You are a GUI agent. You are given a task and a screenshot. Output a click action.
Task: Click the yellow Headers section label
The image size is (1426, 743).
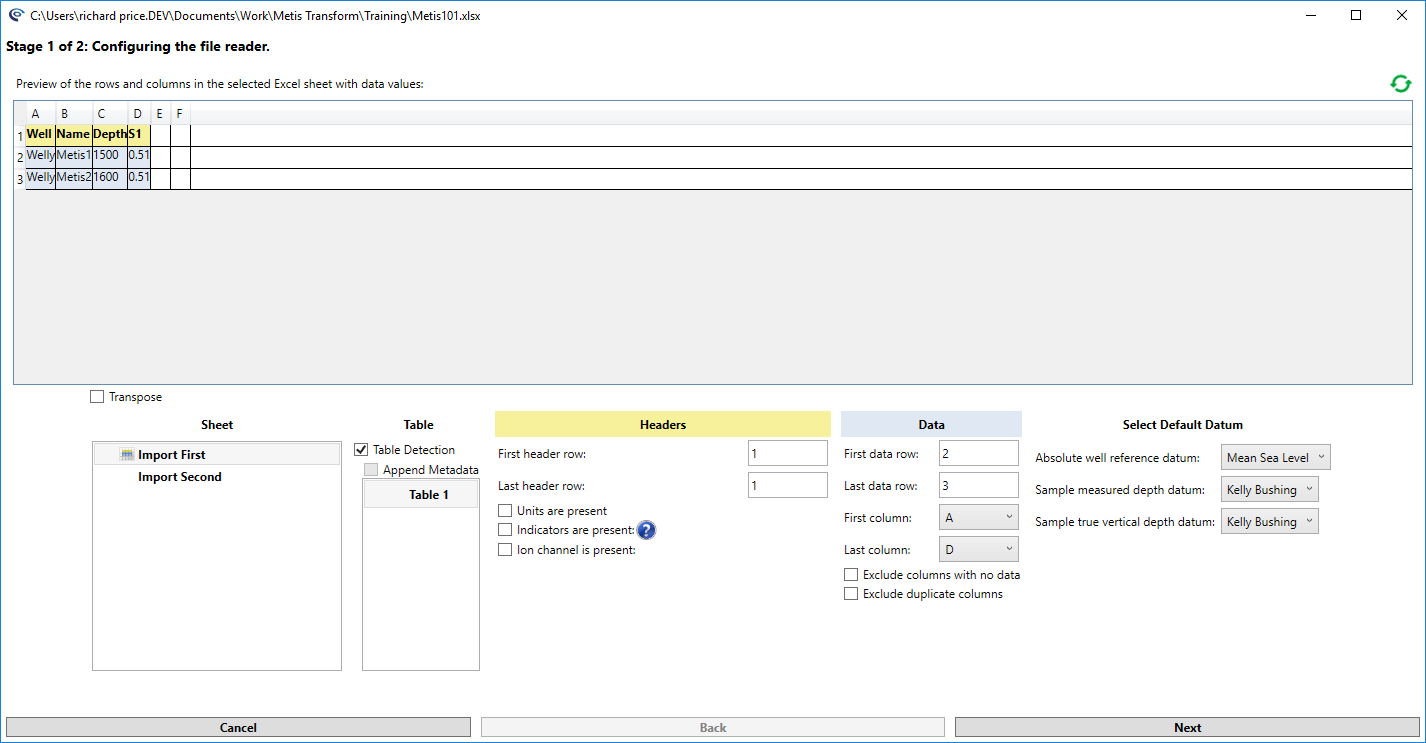(663, 424)
